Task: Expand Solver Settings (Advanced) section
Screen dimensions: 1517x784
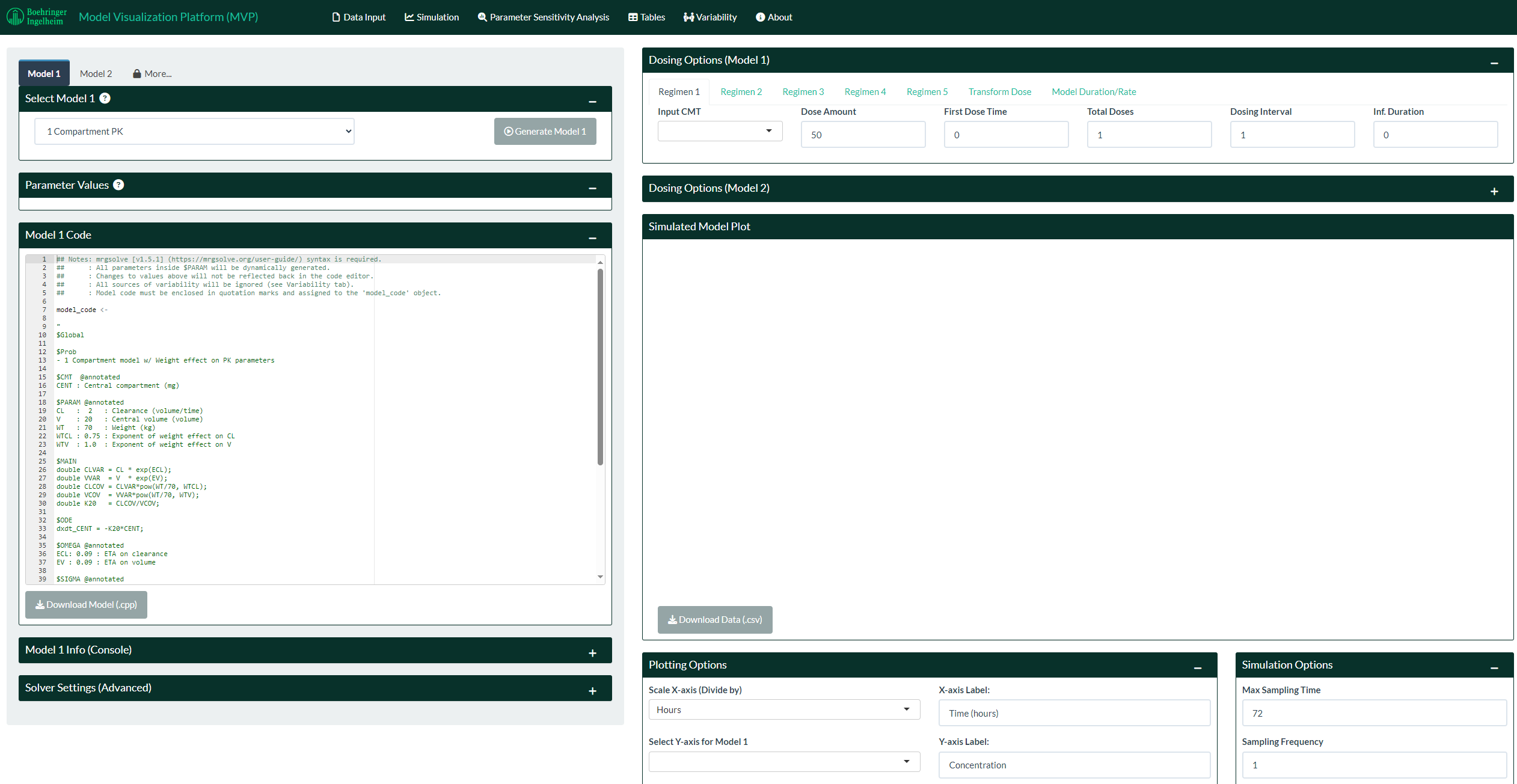Action: point(592,691)
